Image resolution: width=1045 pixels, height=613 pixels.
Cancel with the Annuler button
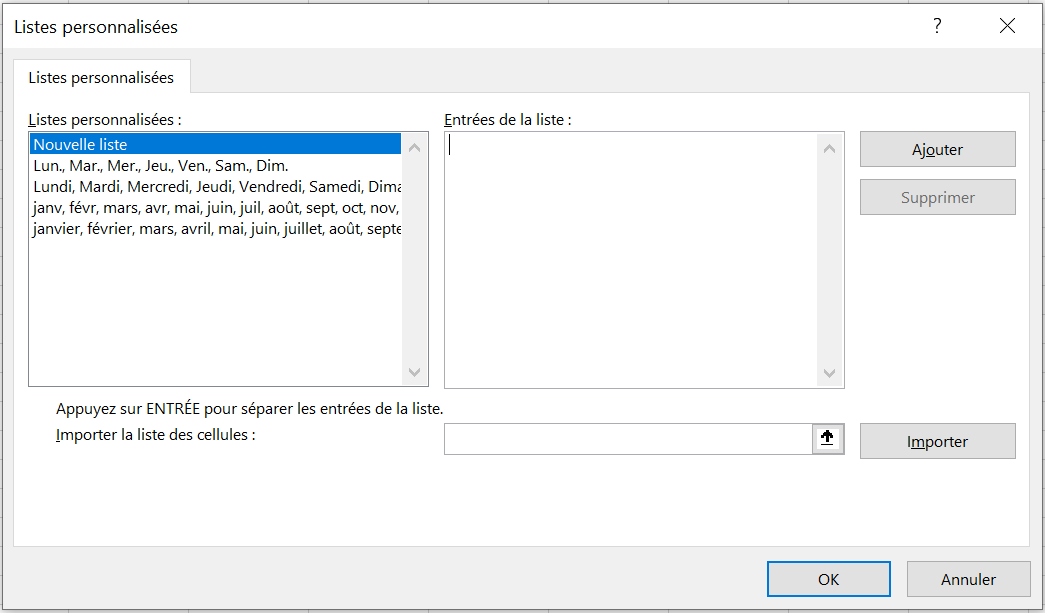point(968,579)
